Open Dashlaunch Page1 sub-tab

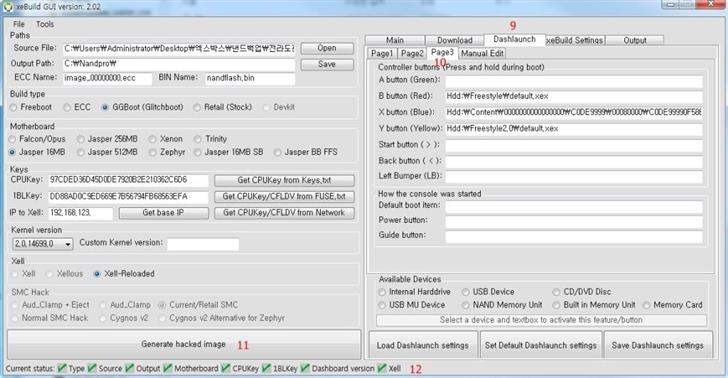[382, 53]
